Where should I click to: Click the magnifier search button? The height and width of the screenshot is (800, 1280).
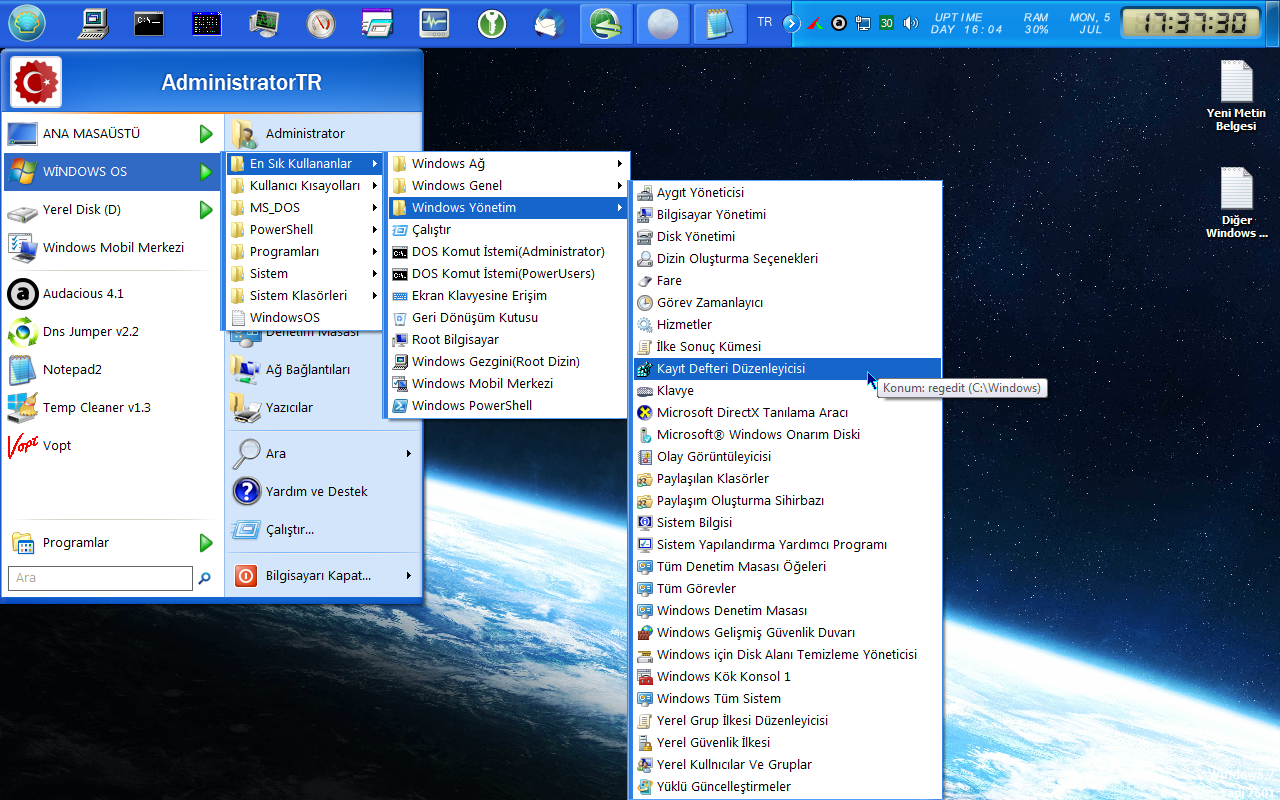point(205,578)
